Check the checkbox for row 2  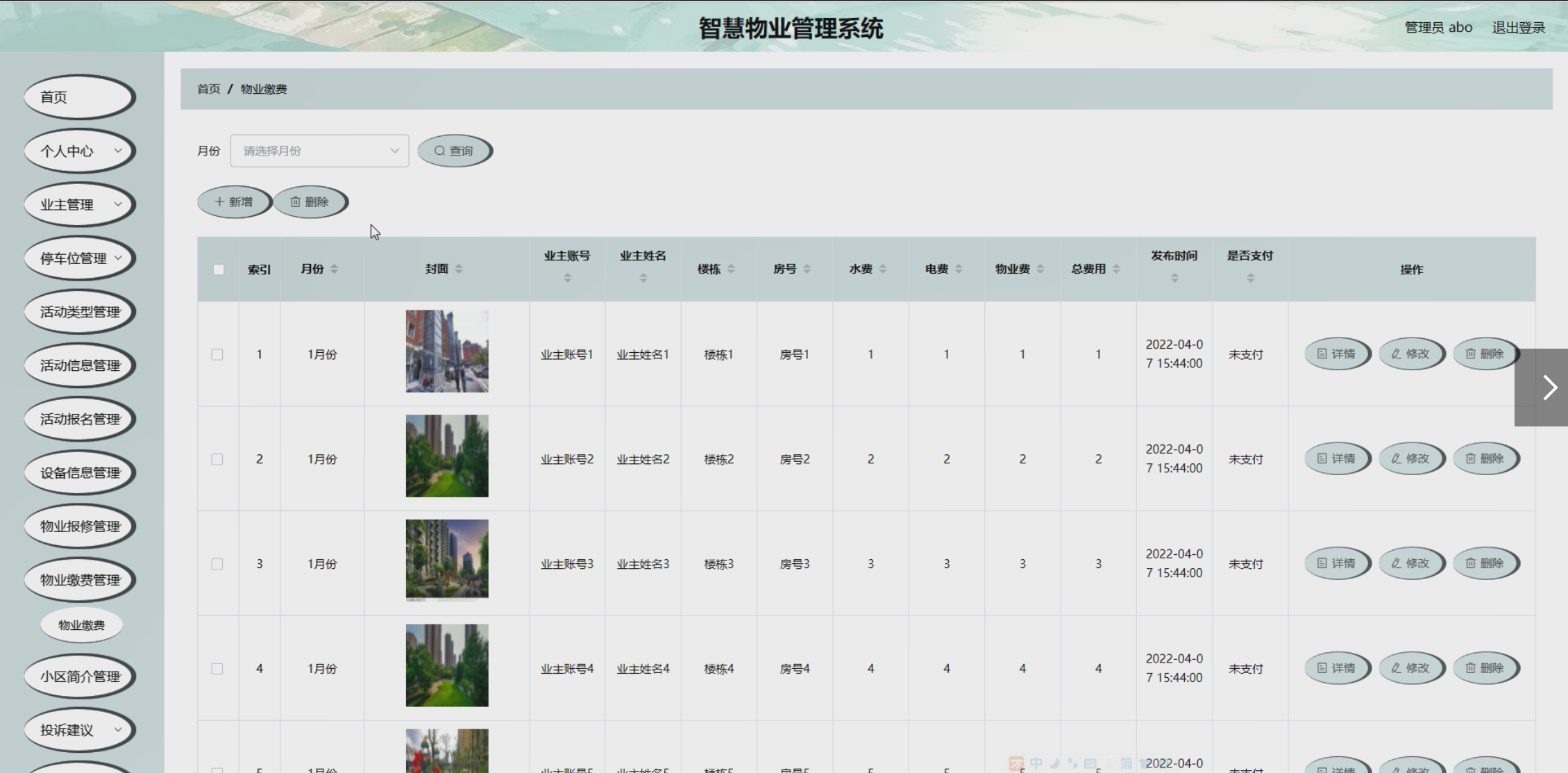pyautogui.click(x=217, y=459)
